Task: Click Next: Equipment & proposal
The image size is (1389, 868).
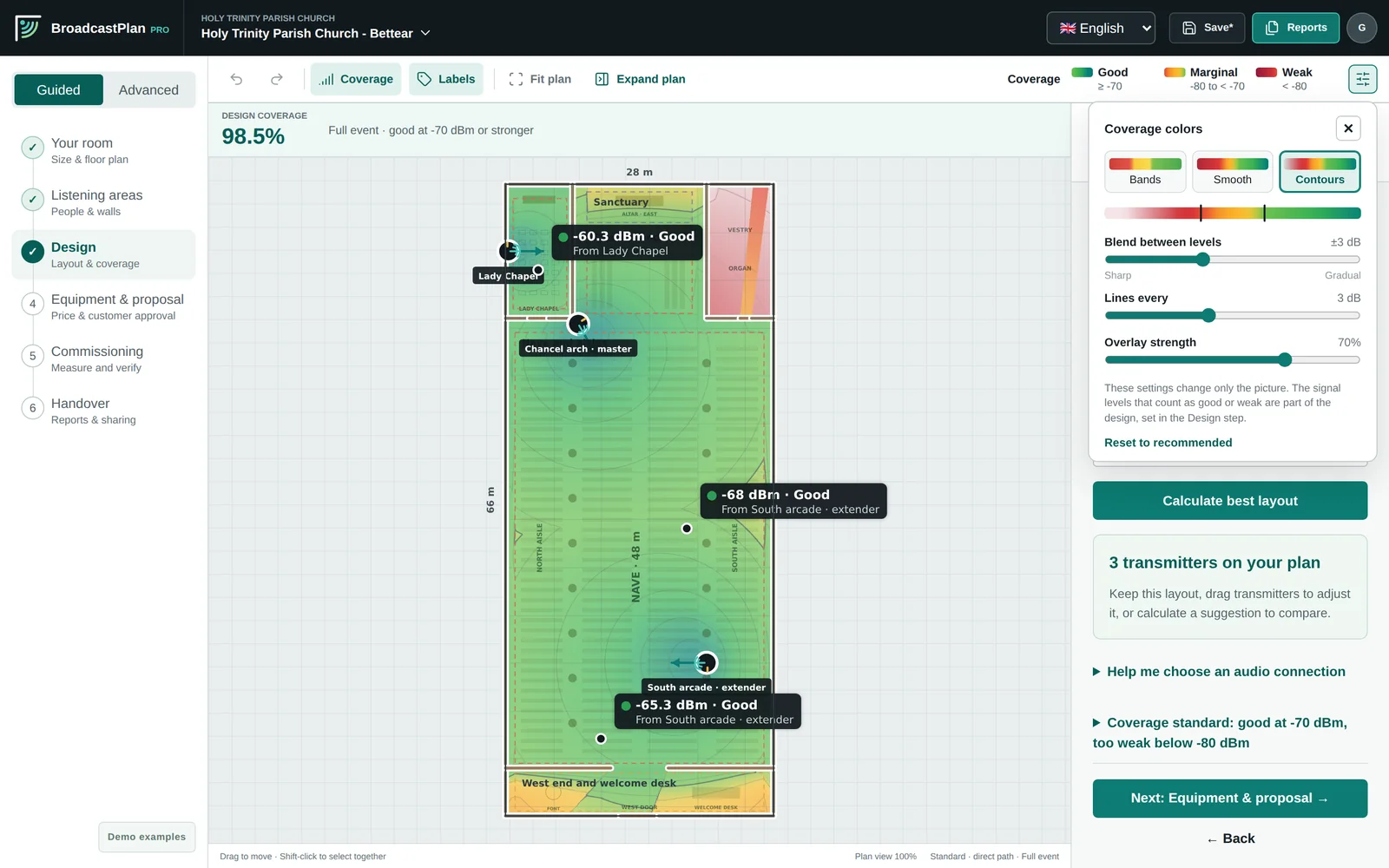Action: click(1229, 799)
